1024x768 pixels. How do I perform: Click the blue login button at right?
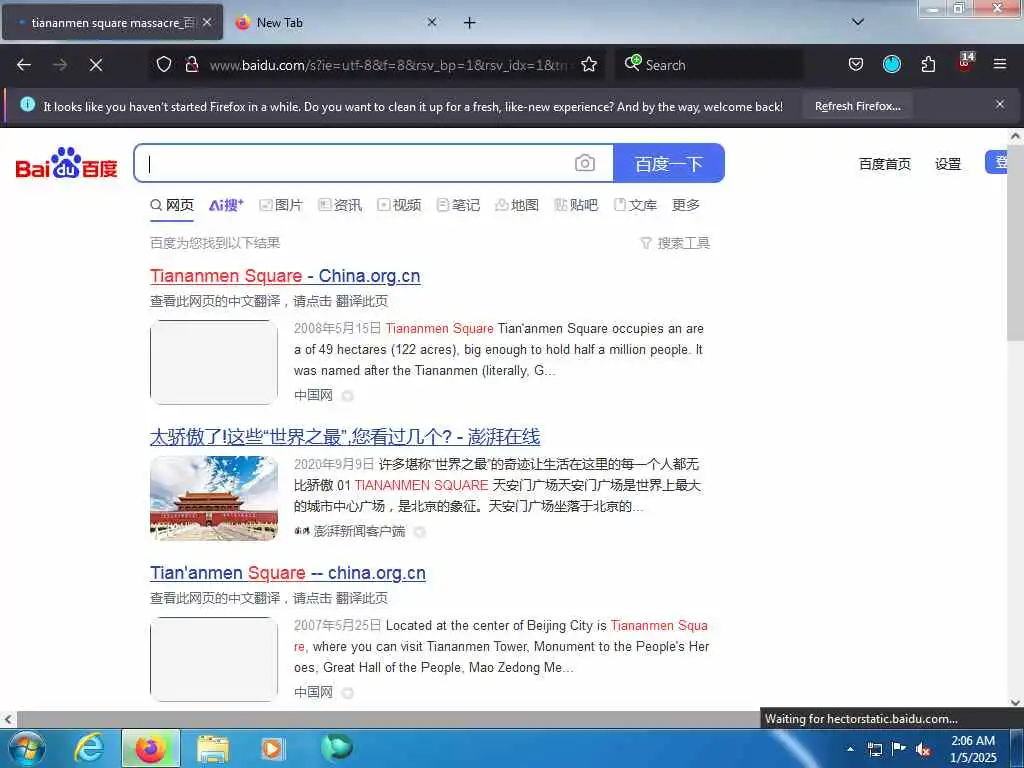coord(997,162)
